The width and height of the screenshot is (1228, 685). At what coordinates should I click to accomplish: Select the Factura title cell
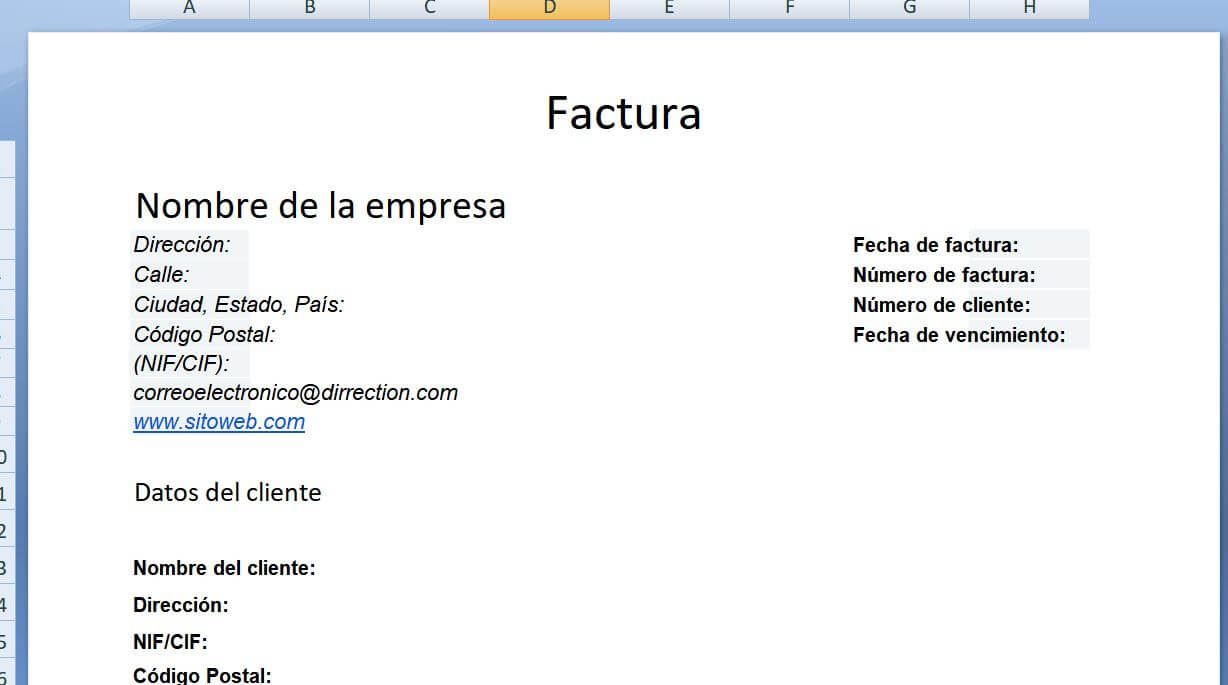(x=623, y=113)
